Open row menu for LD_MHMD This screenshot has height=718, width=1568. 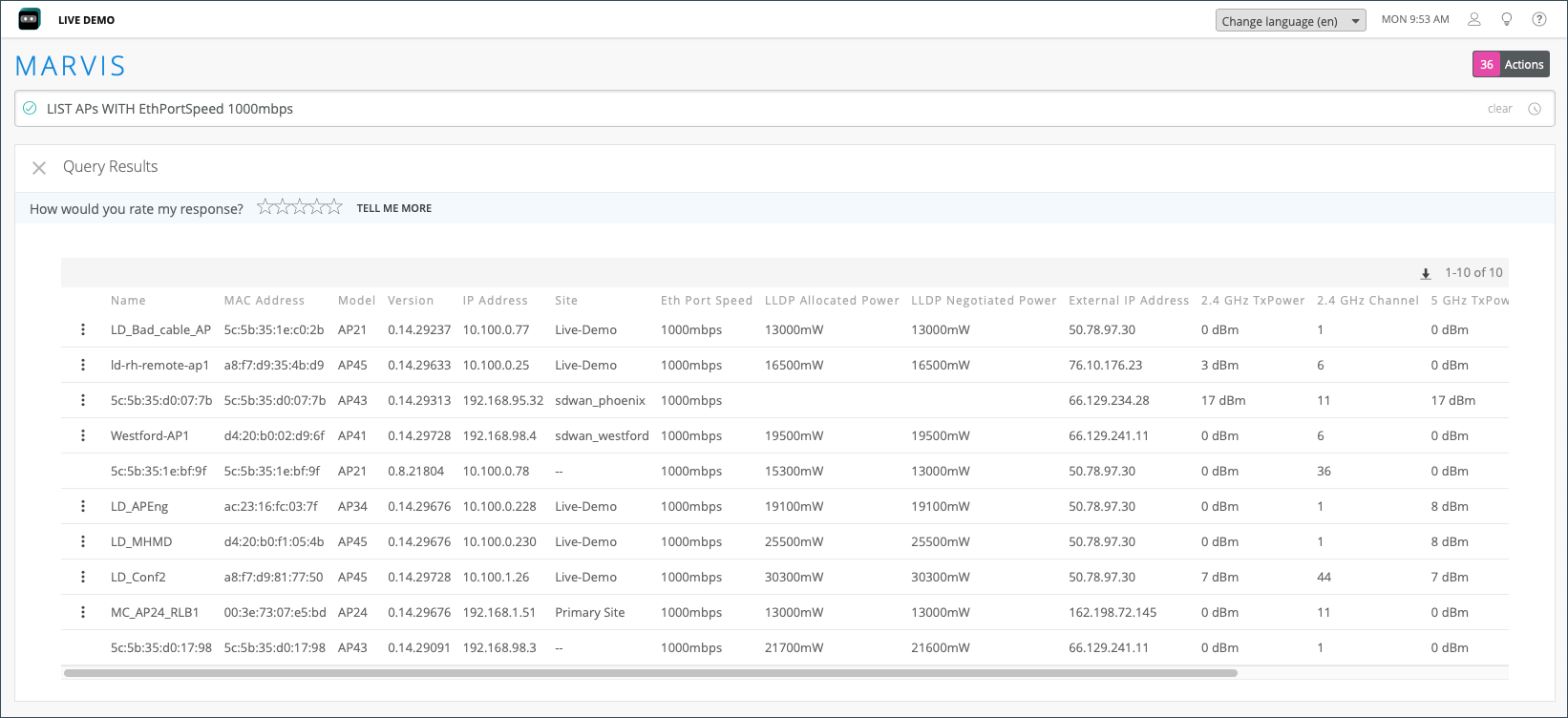[x=83, y=541]
